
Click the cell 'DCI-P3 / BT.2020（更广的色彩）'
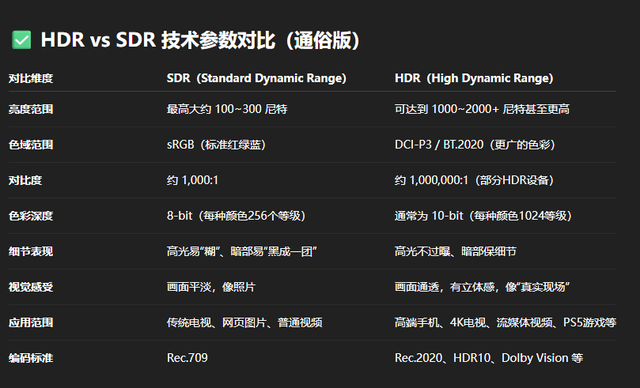point(475,145)
